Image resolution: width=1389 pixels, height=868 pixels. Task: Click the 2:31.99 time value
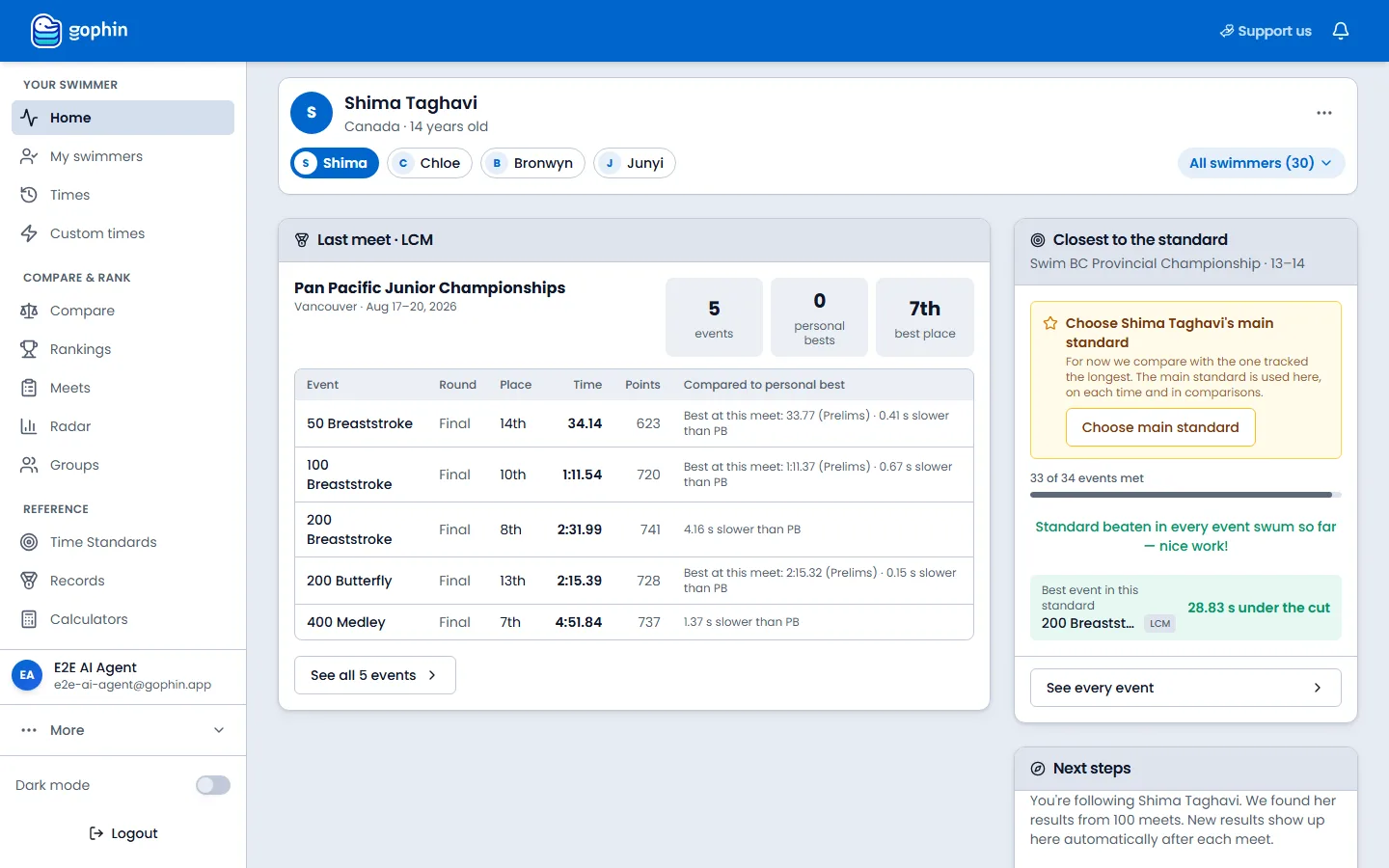point(579,529)
